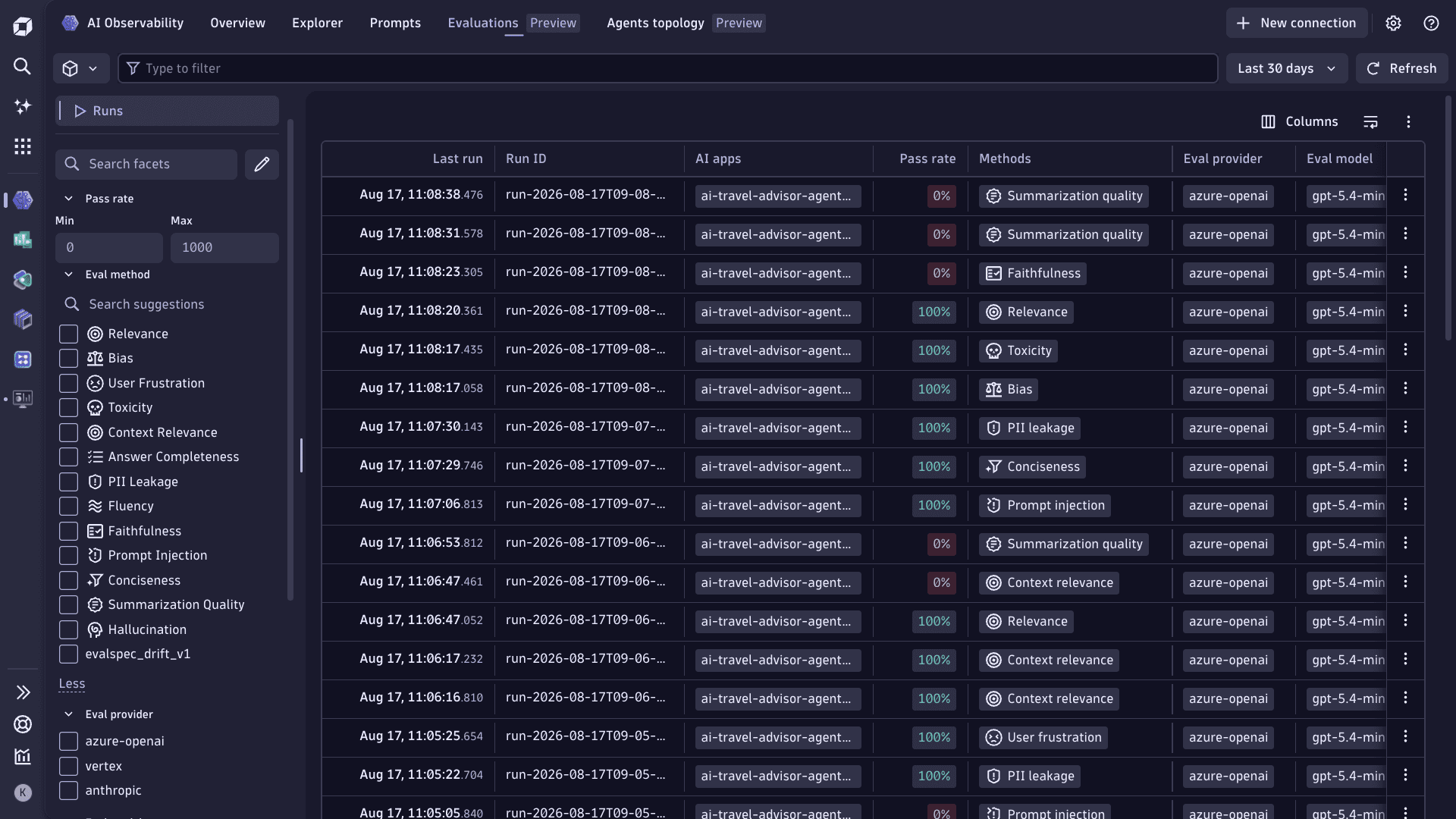Viewport: 1456px width, 819px height.
Task: Sort by the Pass rate column header
Action: pos(927,158)
